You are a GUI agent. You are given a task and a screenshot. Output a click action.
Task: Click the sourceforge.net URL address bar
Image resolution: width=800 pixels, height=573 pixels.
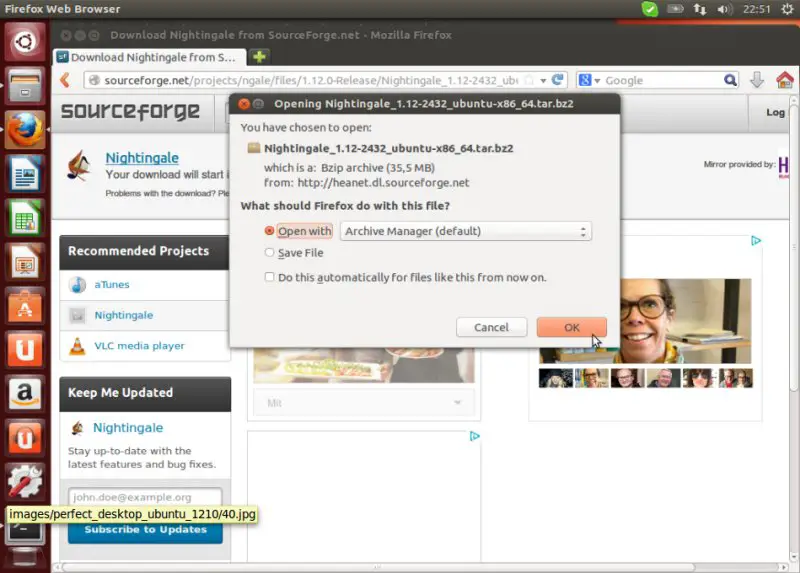(311, 80)
